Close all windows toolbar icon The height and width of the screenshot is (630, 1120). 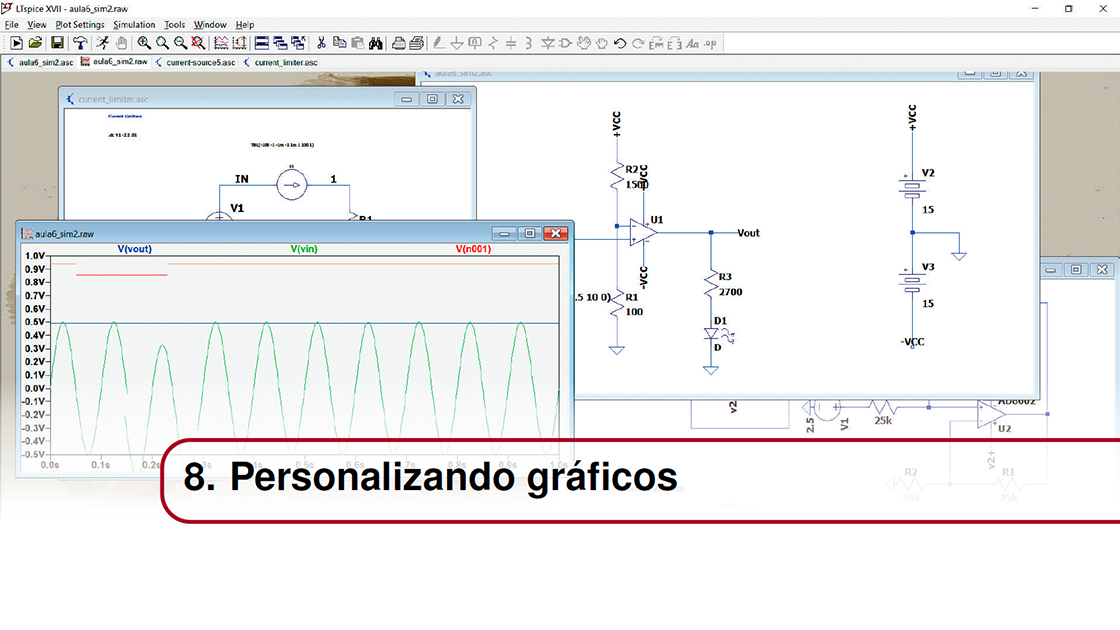point(298,44)
